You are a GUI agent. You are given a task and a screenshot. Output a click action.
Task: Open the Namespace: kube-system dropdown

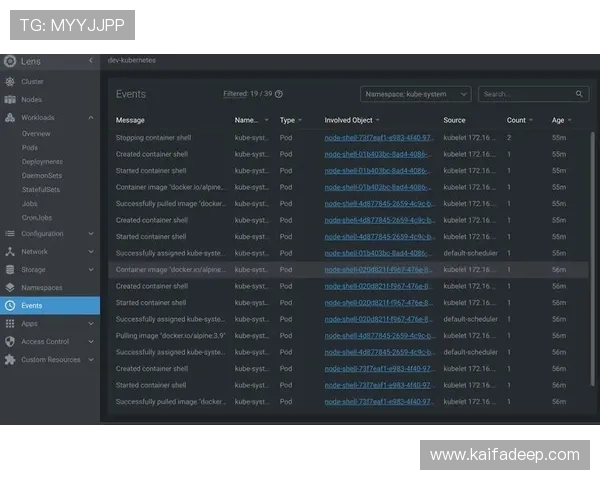coord(415,94)
